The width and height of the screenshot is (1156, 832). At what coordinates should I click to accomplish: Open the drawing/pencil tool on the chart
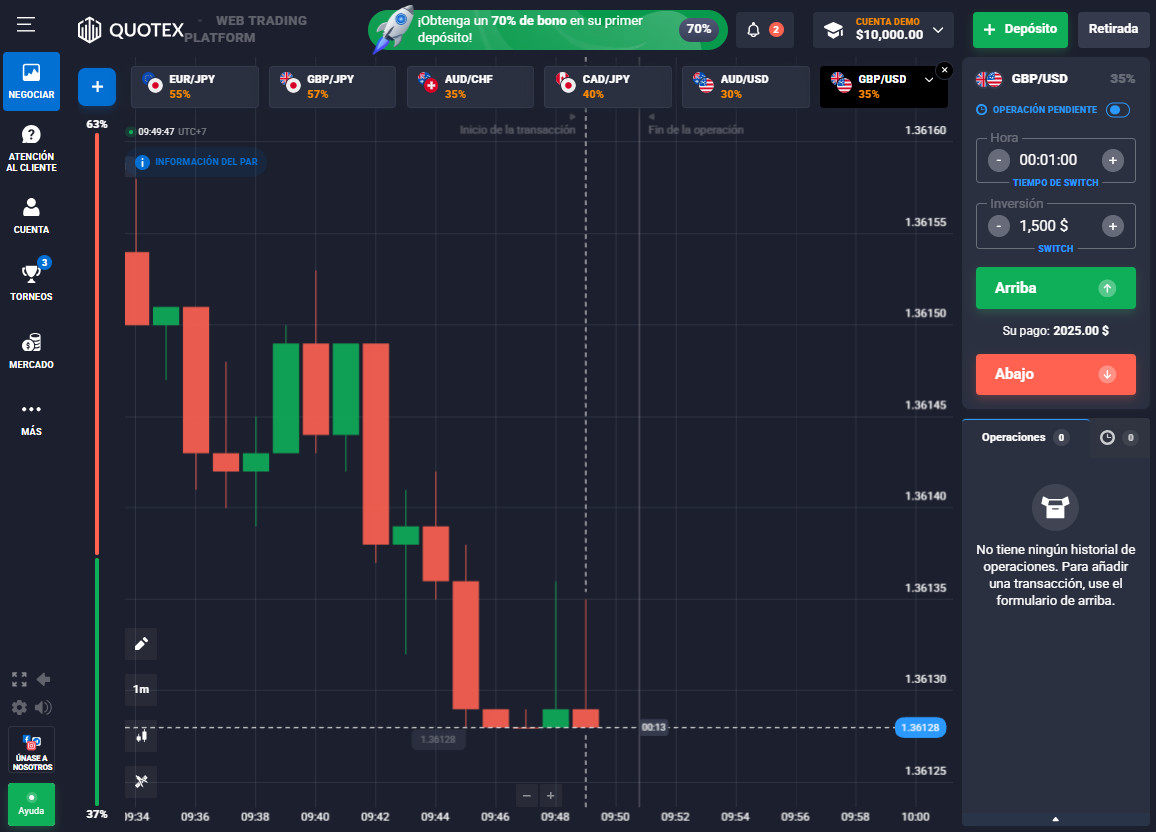click(140, 644)
